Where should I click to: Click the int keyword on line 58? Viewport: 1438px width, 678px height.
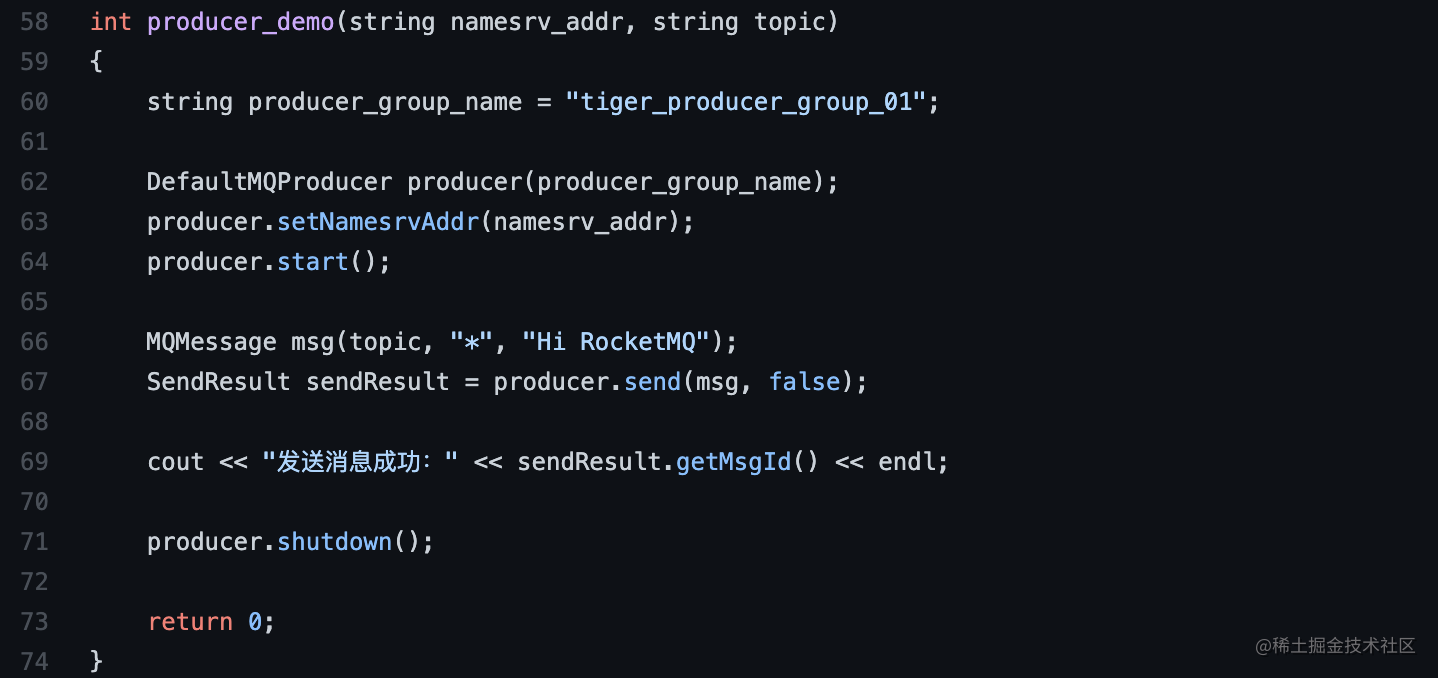[110, 22]
